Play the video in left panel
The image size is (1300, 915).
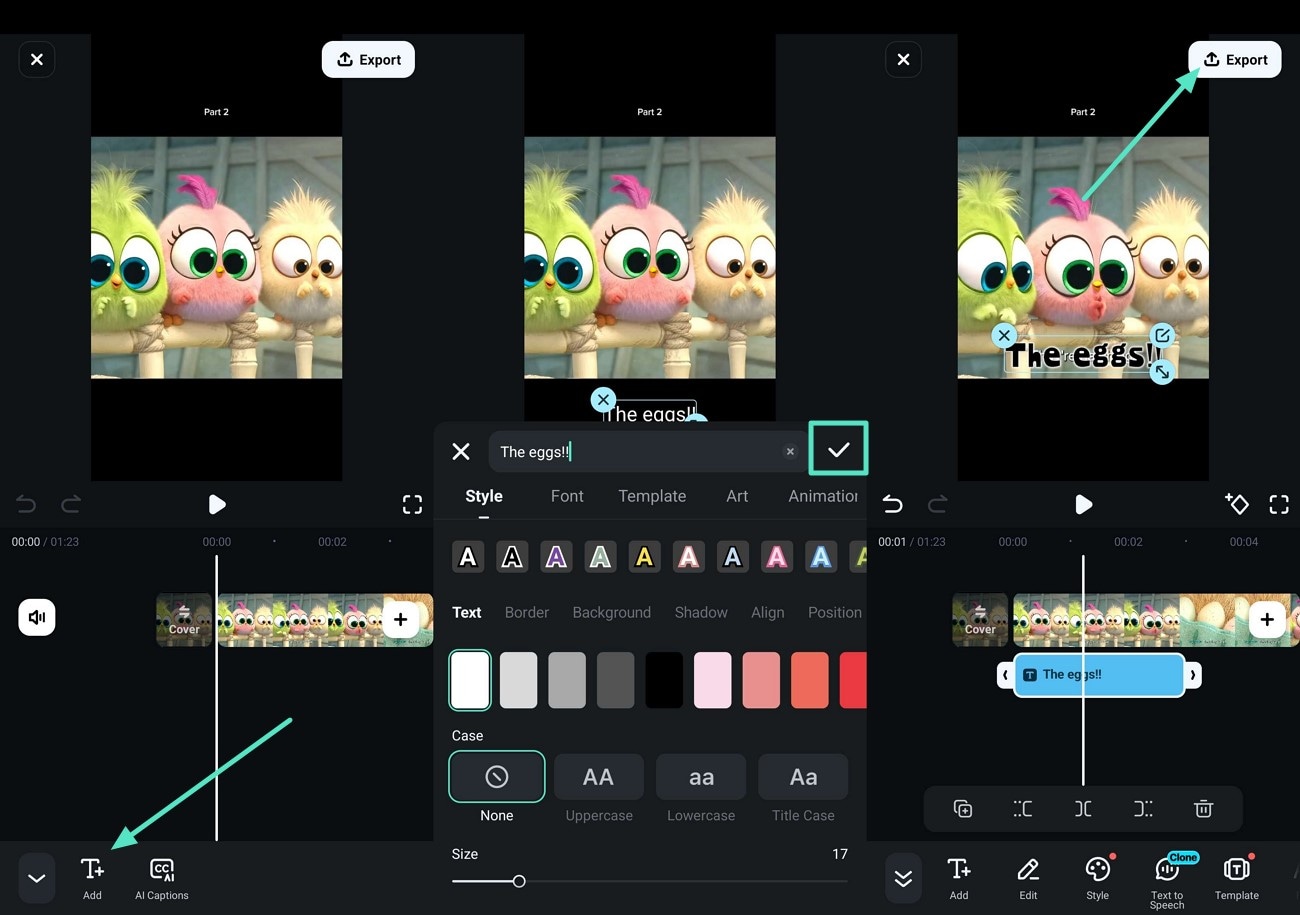(217, 505)
